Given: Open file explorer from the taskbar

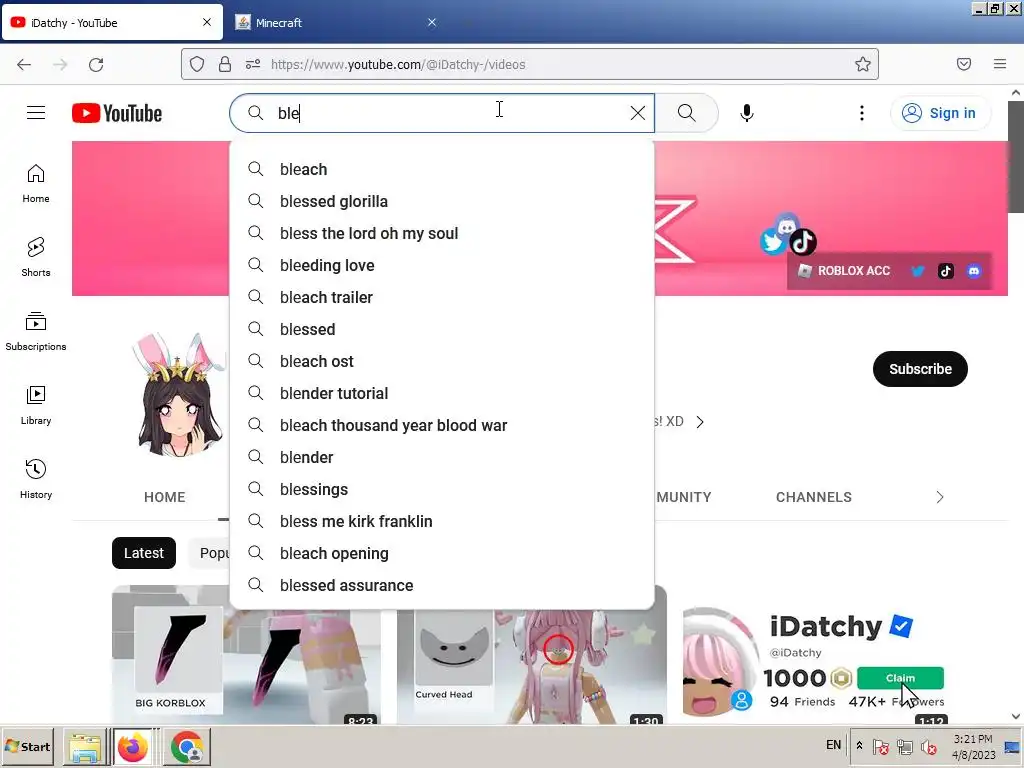Looking at the screenshot, I should coord(85,746).
